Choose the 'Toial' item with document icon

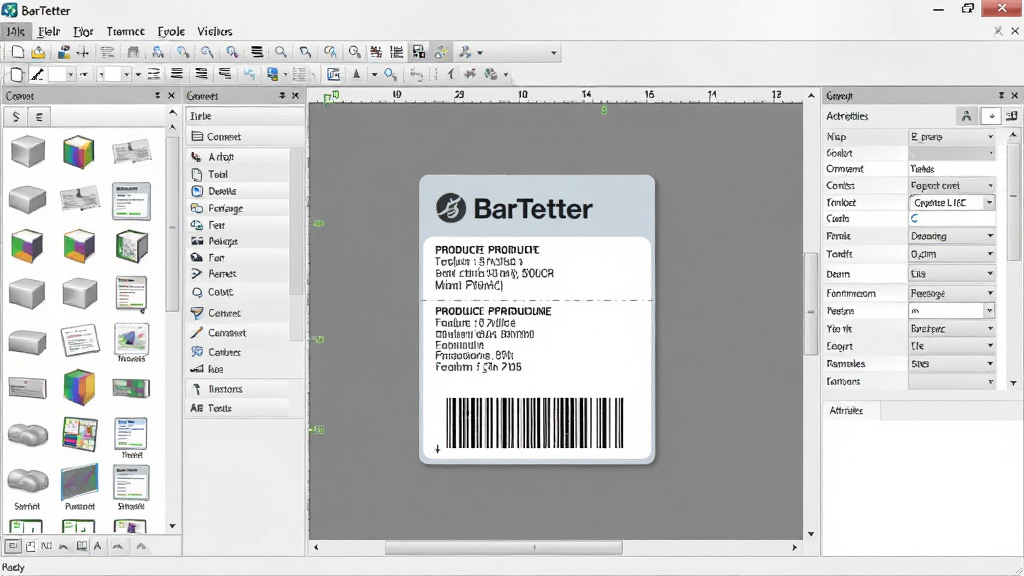(238, 174)
